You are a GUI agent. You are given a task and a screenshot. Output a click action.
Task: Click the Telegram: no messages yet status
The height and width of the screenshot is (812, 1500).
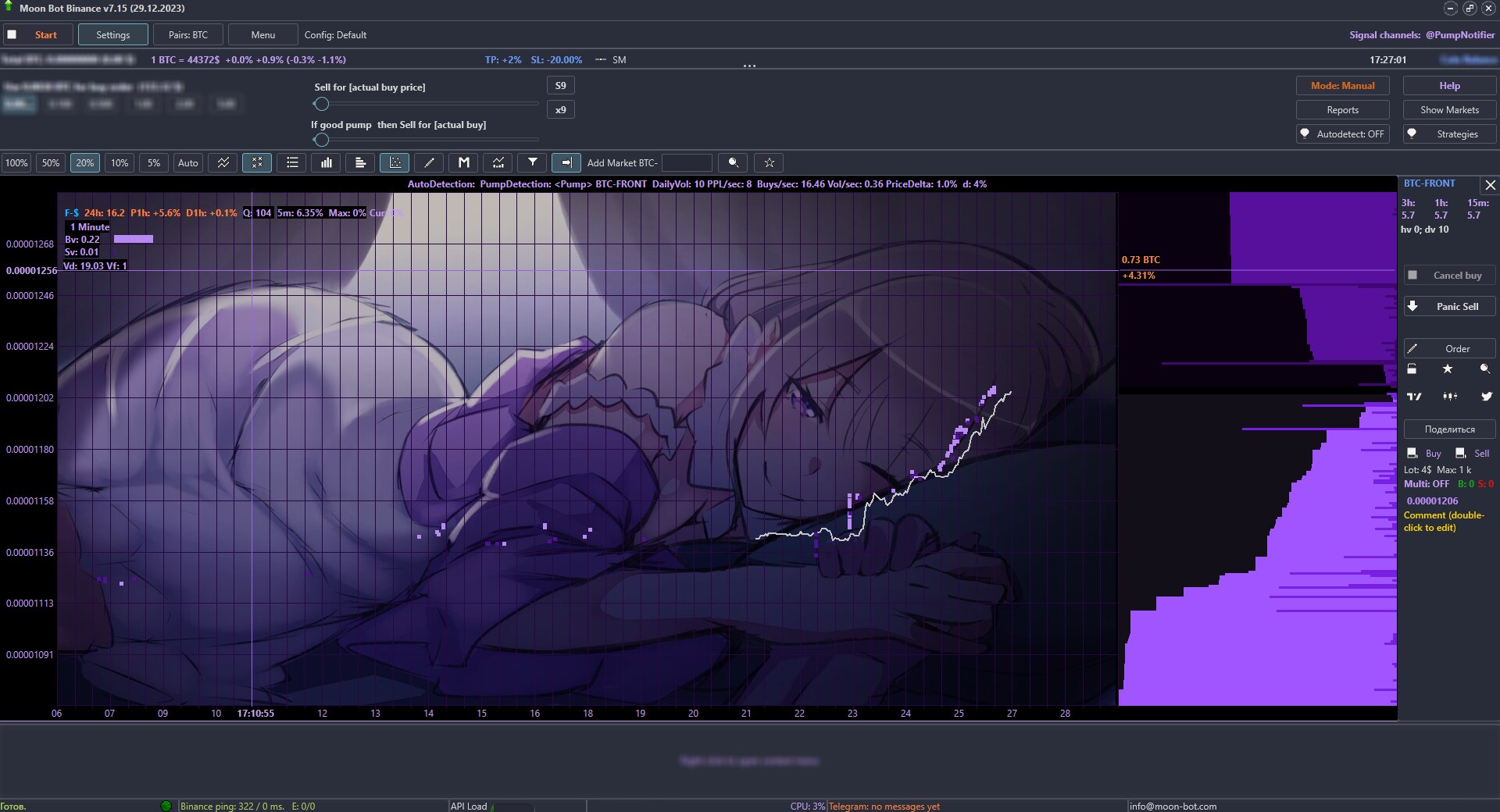[884, 806]
